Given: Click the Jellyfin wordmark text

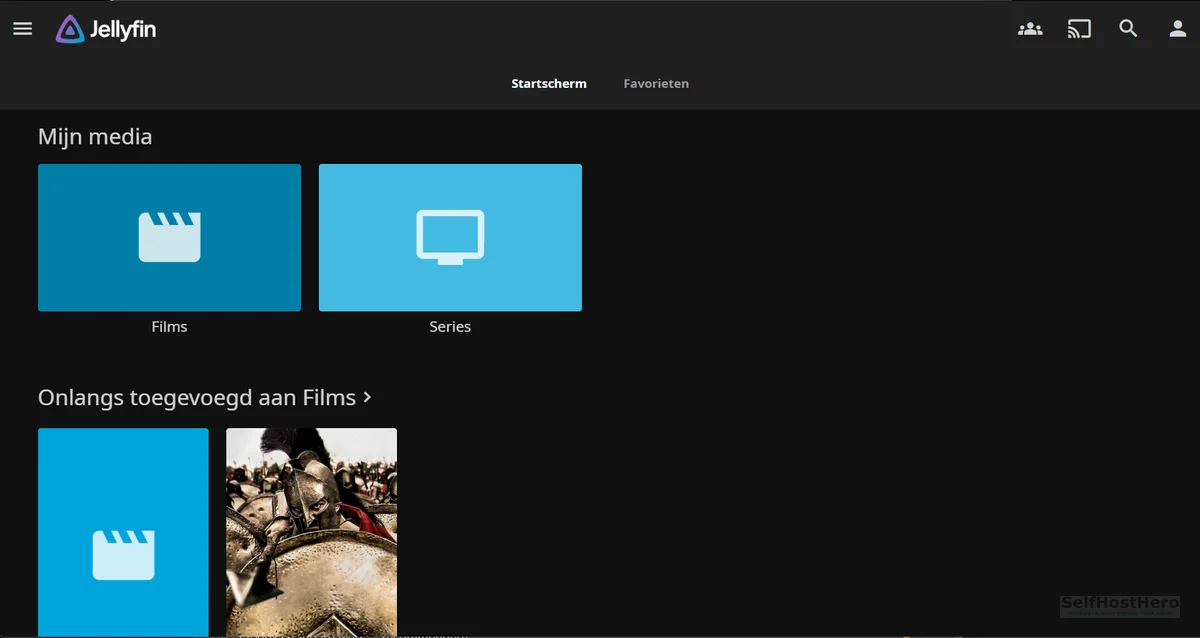Looking at the screenshot, I should coord(123,30).
